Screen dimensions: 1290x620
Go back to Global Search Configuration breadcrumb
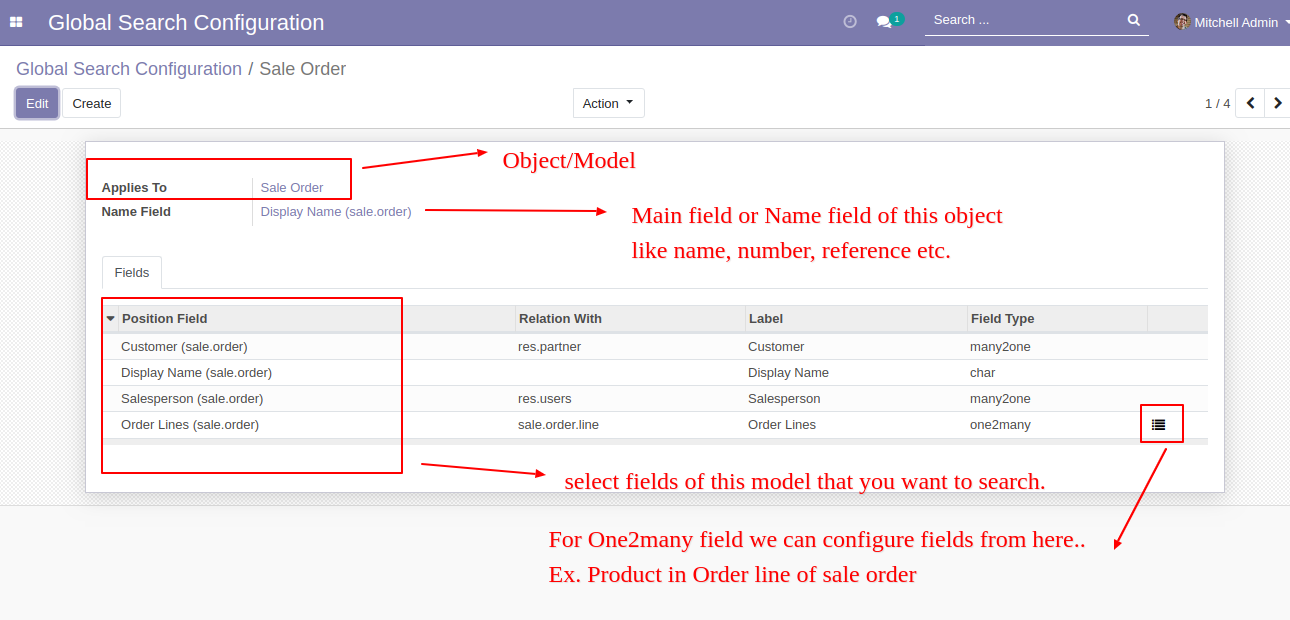coord(129,69)
